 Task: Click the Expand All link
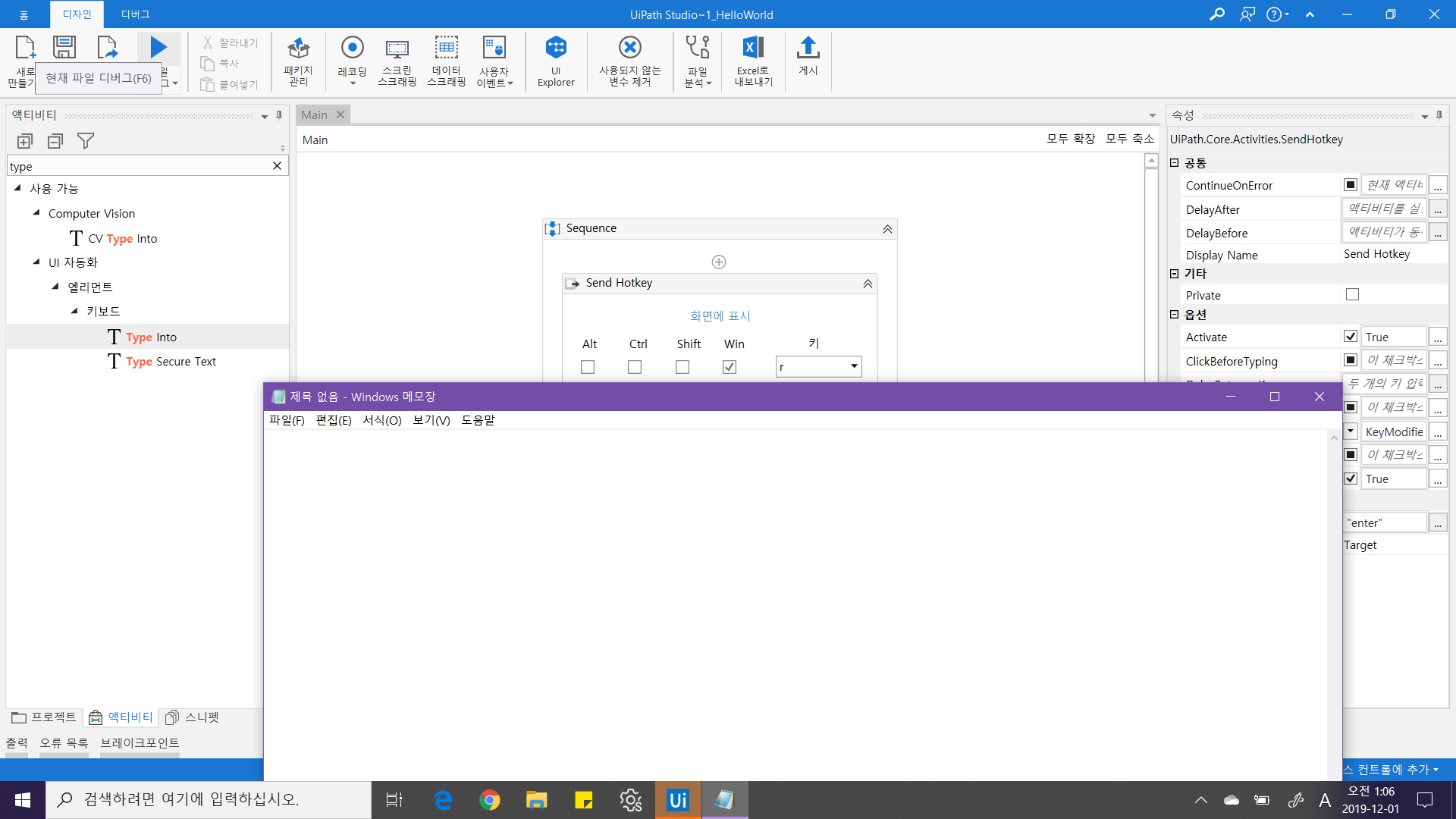click(x=1070, y=138)
